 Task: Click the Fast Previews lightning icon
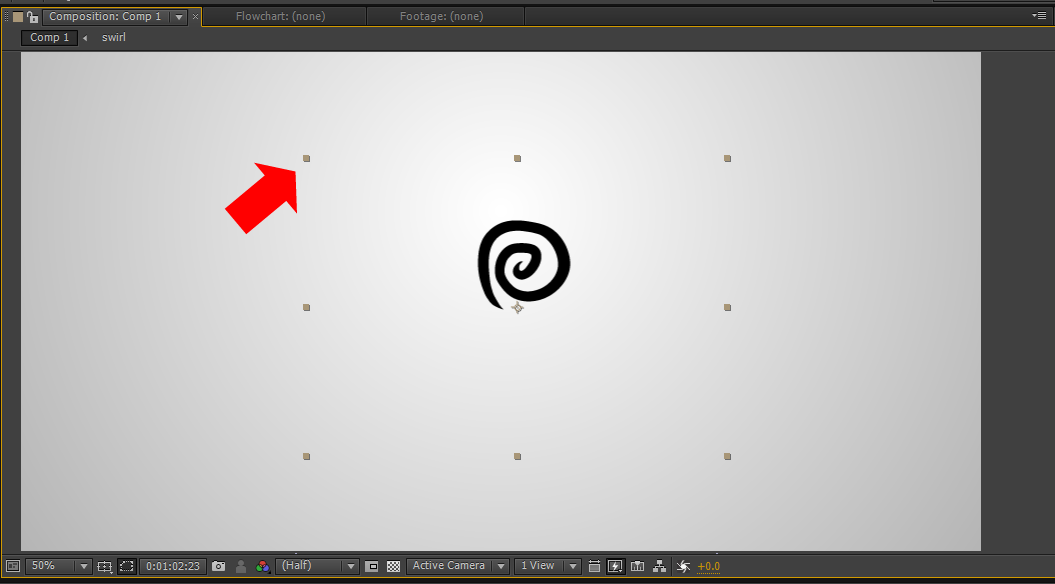point(615,566)
